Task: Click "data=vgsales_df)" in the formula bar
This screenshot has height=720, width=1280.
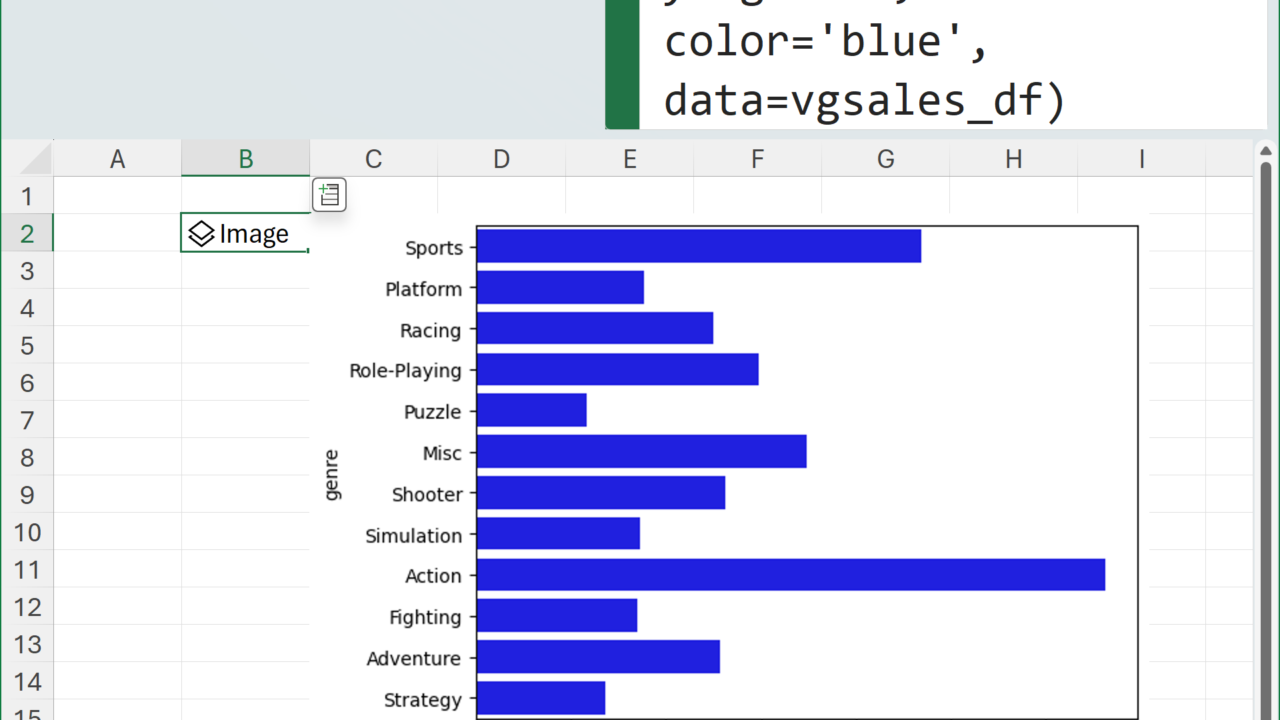Action: click(865, 101)
